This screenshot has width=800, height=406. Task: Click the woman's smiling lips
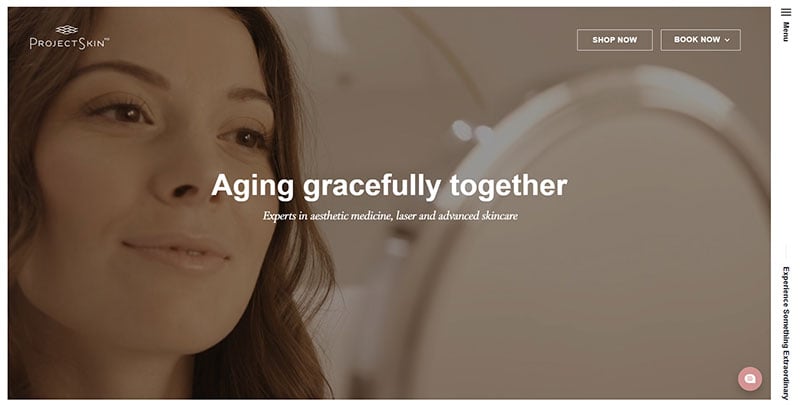point(176,251)
